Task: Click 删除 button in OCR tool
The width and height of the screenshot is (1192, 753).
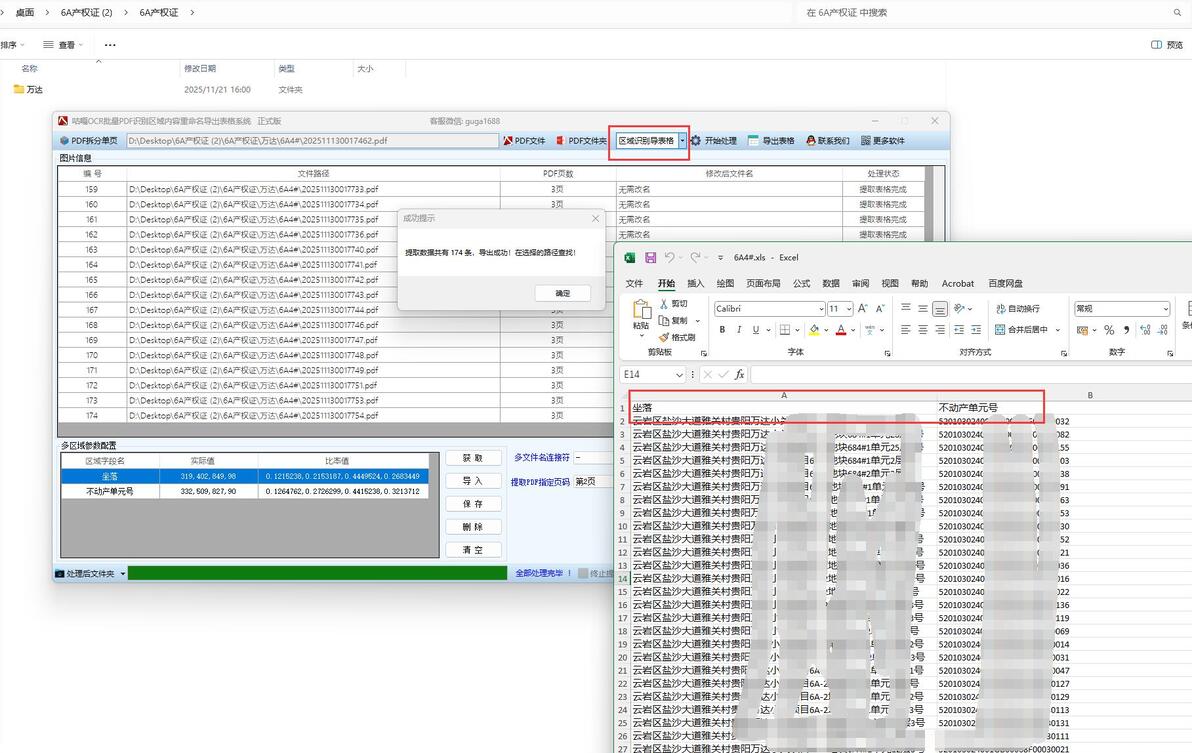Action: [x=473, y=527]
